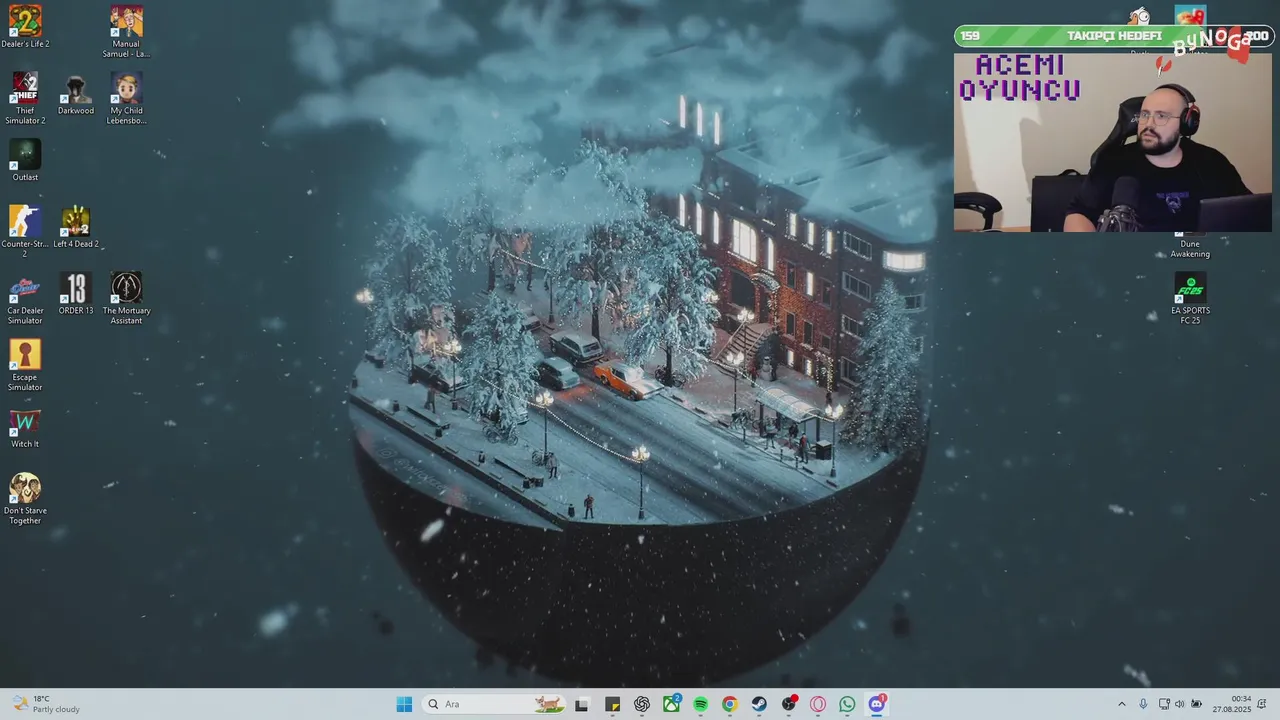
Task: Switch to Discord in the taskbar
Action: 877,704
